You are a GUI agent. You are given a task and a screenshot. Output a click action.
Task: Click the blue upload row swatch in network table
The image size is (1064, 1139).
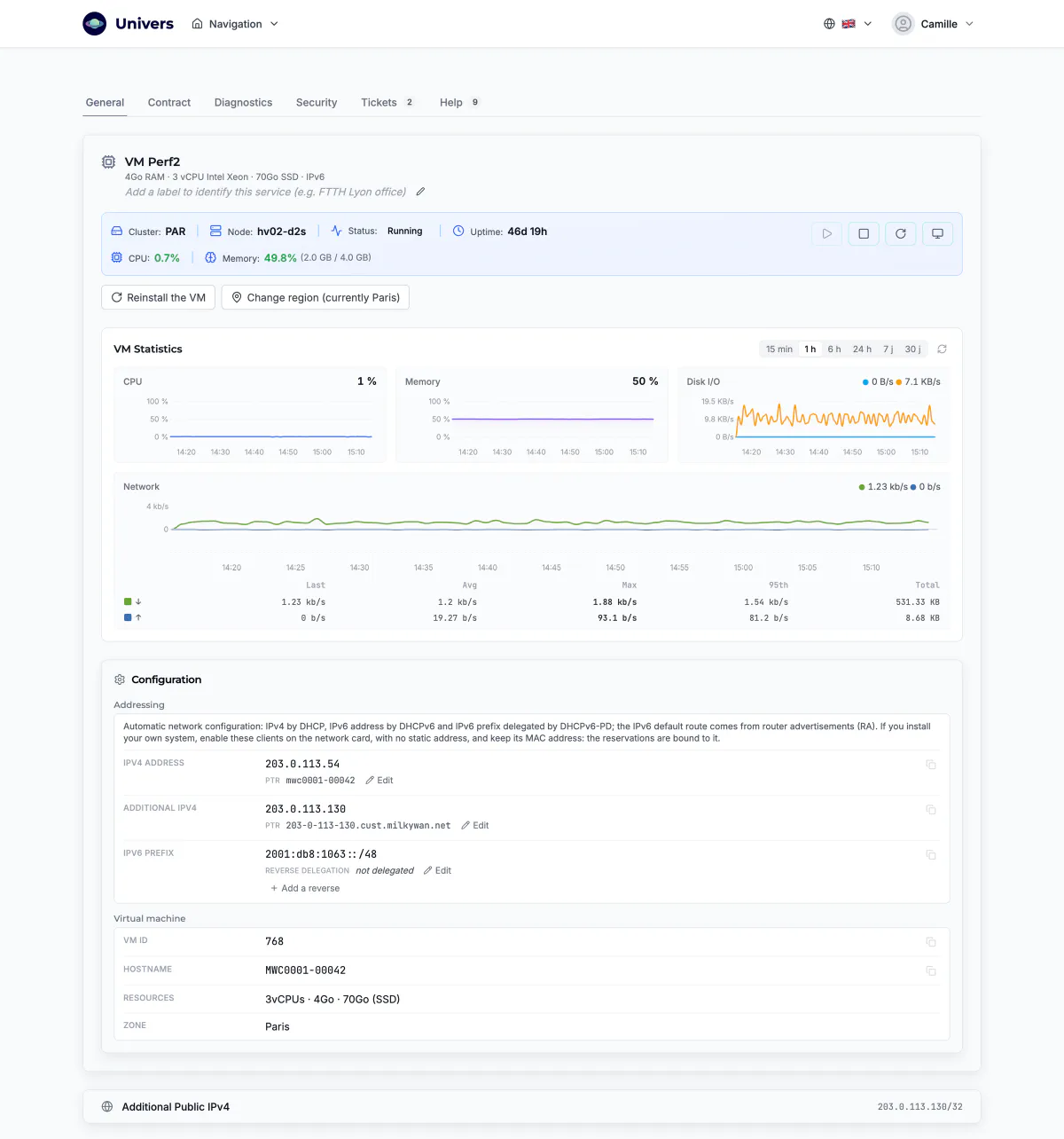(128, 617)
